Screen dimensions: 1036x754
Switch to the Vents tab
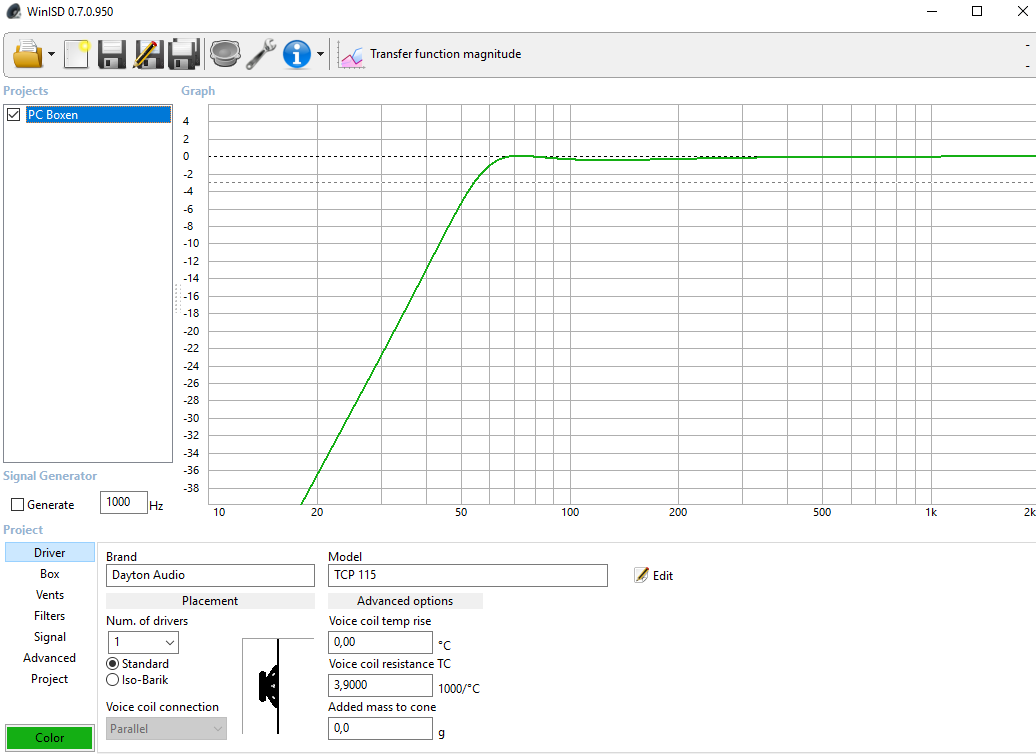[x=50, y=595]
